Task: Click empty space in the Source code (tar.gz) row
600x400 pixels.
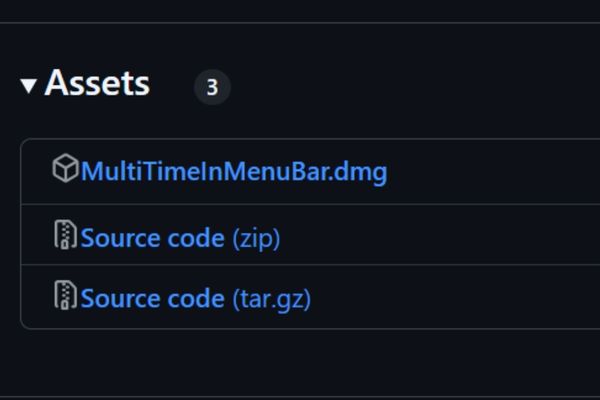Action: pyautogui.click(x=450, y=298)
